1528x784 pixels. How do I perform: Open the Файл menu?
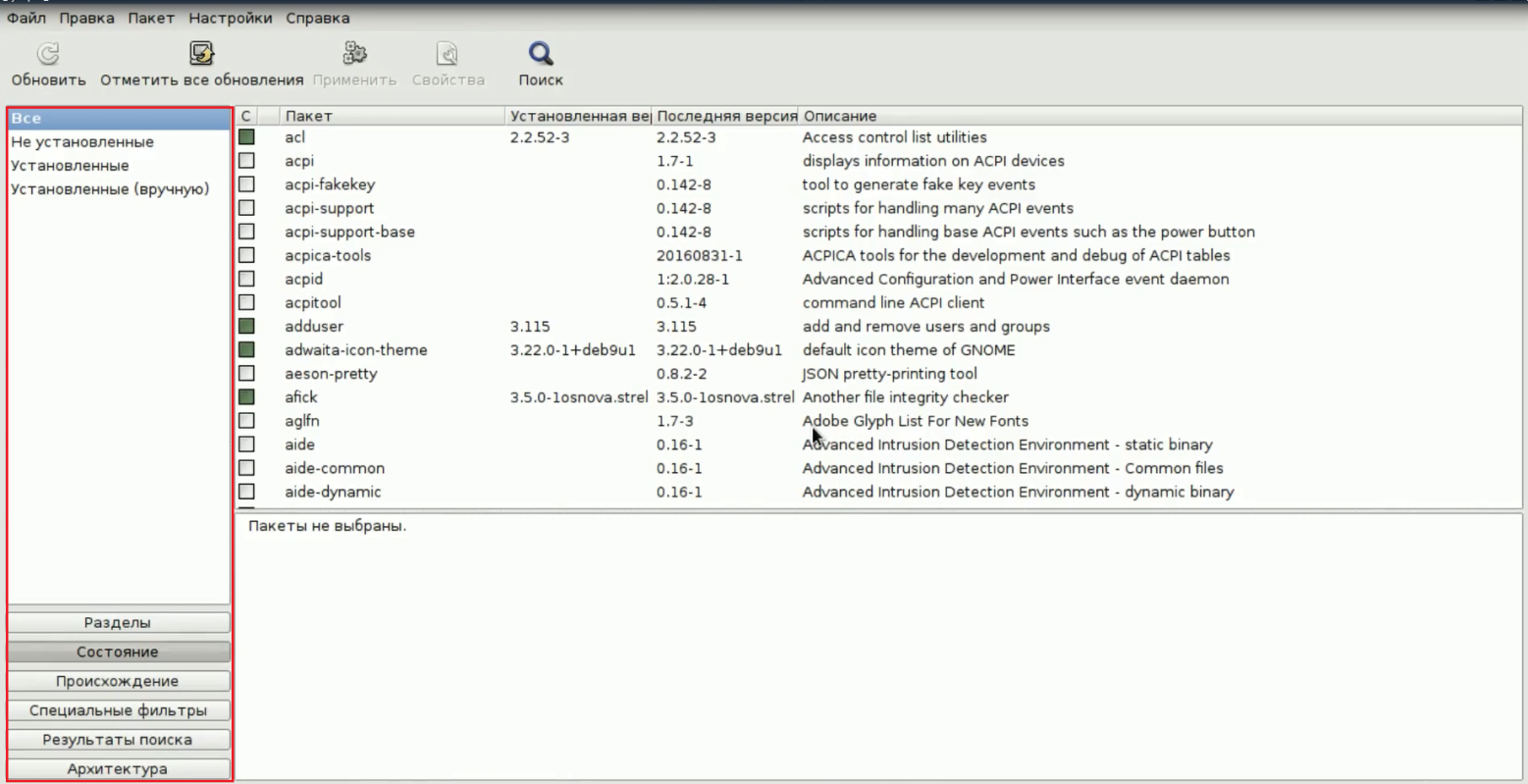(x=26, y=18)
